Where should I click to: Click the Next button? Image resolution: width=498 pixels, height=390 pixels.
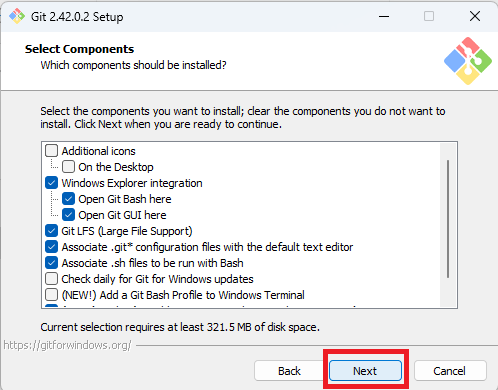(365, 371)
